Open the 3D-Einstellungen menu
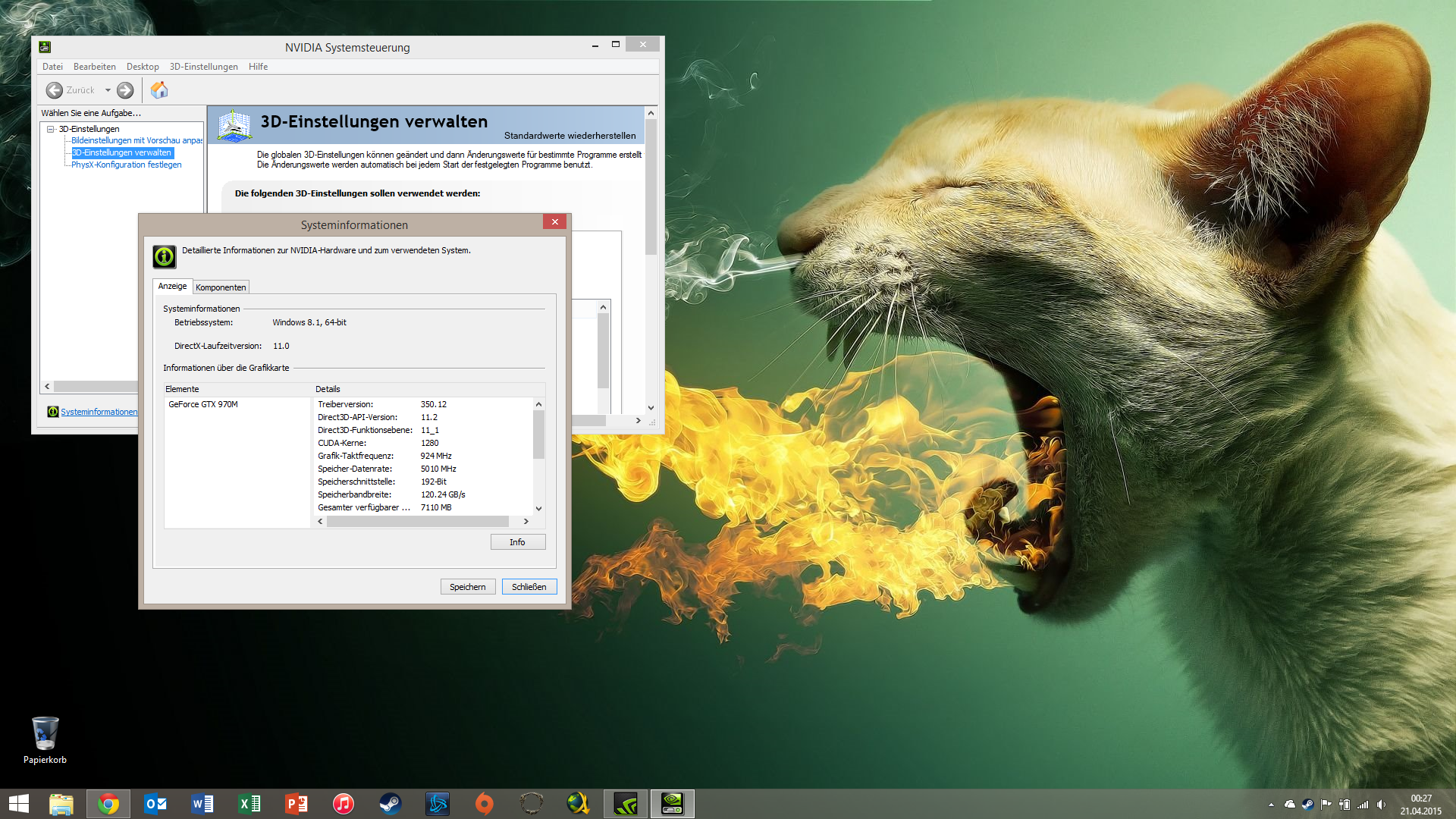Image resolution: width=1456 pixels, height=819 pixels. point(203,67)
